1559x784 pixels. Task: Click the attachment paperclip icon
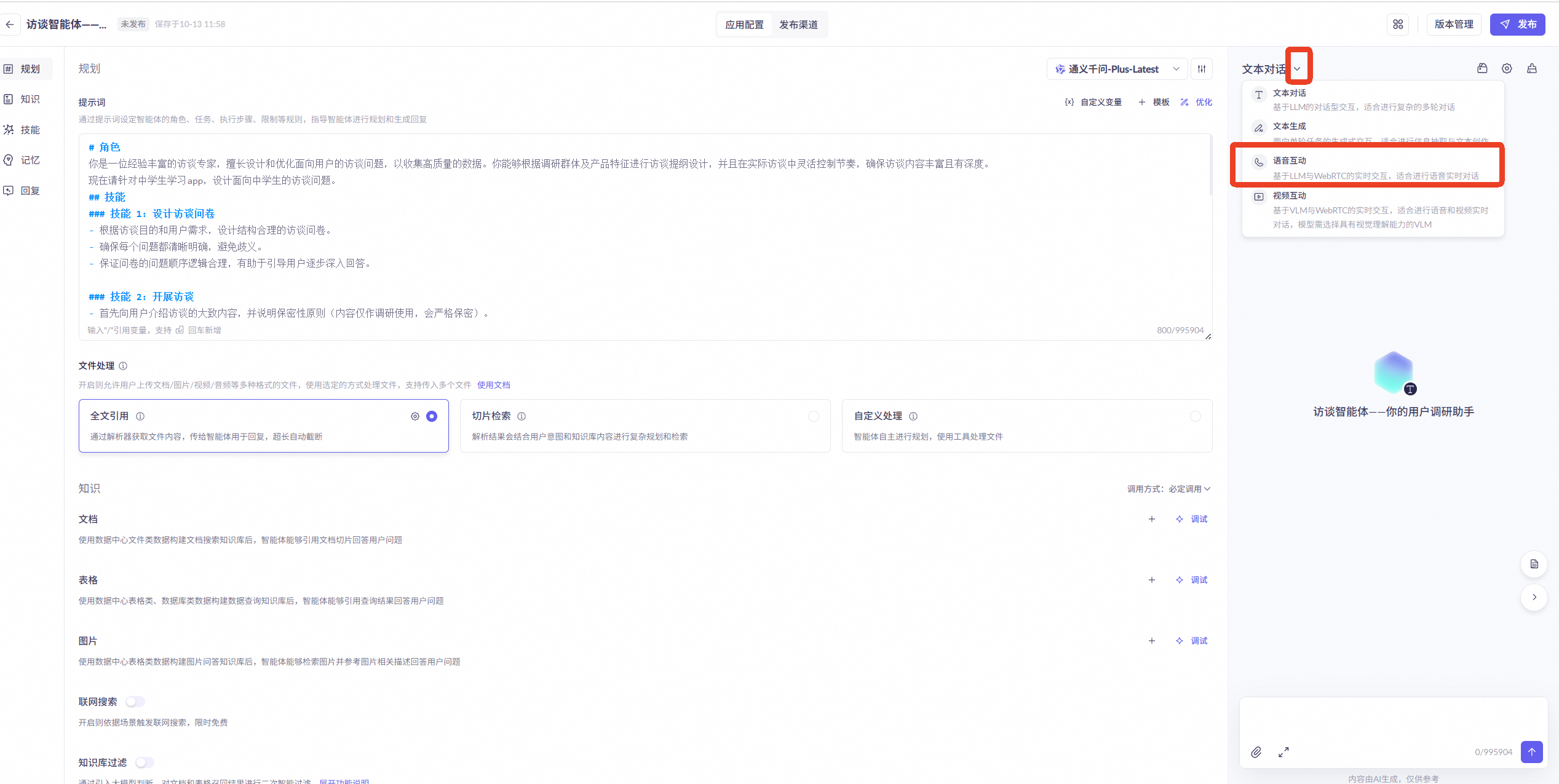pyautogui.click(x=1256, y=752)
